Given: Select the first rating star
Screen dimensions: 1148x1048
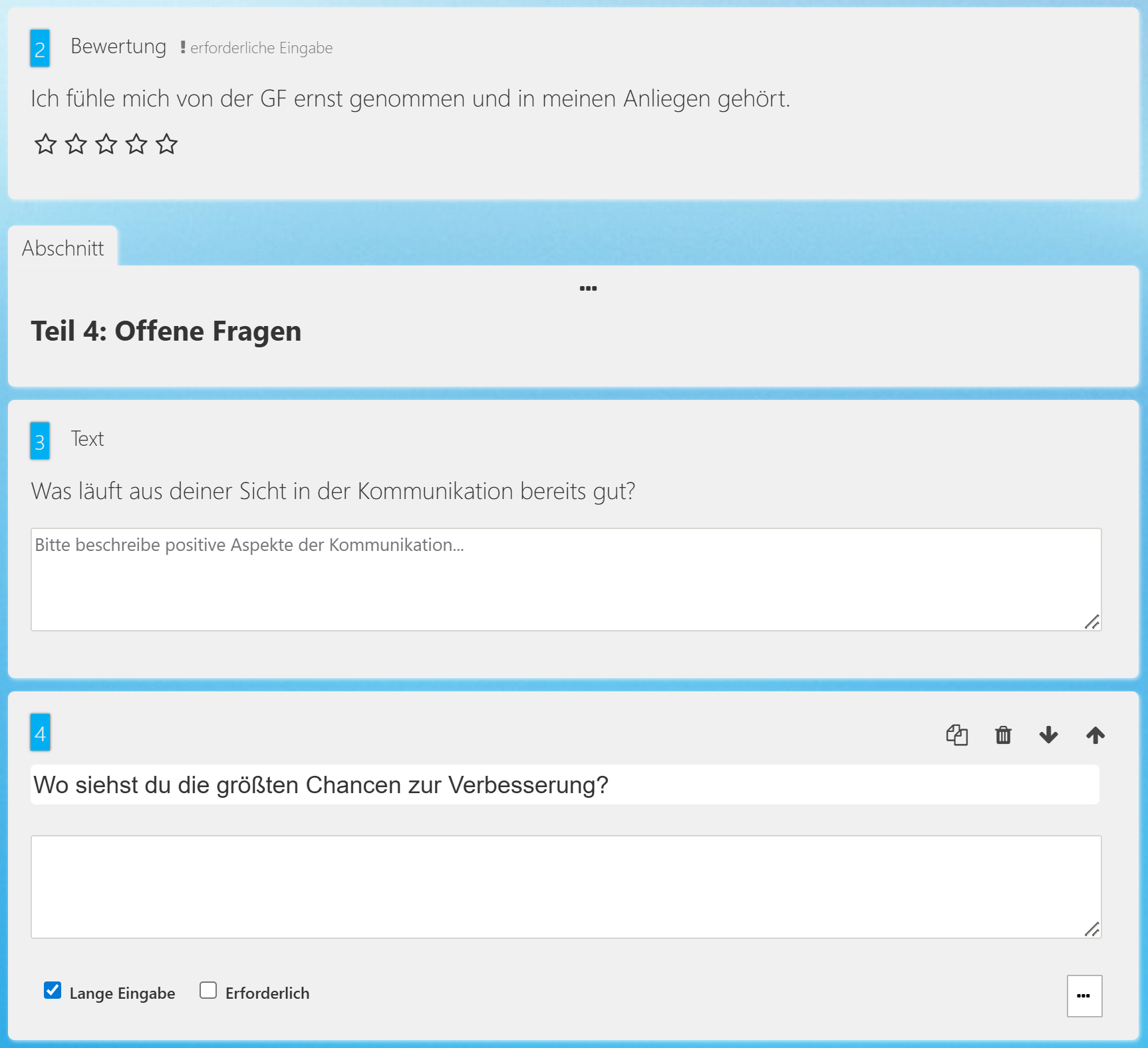Looking at the screenshot, I should [45, 143].
